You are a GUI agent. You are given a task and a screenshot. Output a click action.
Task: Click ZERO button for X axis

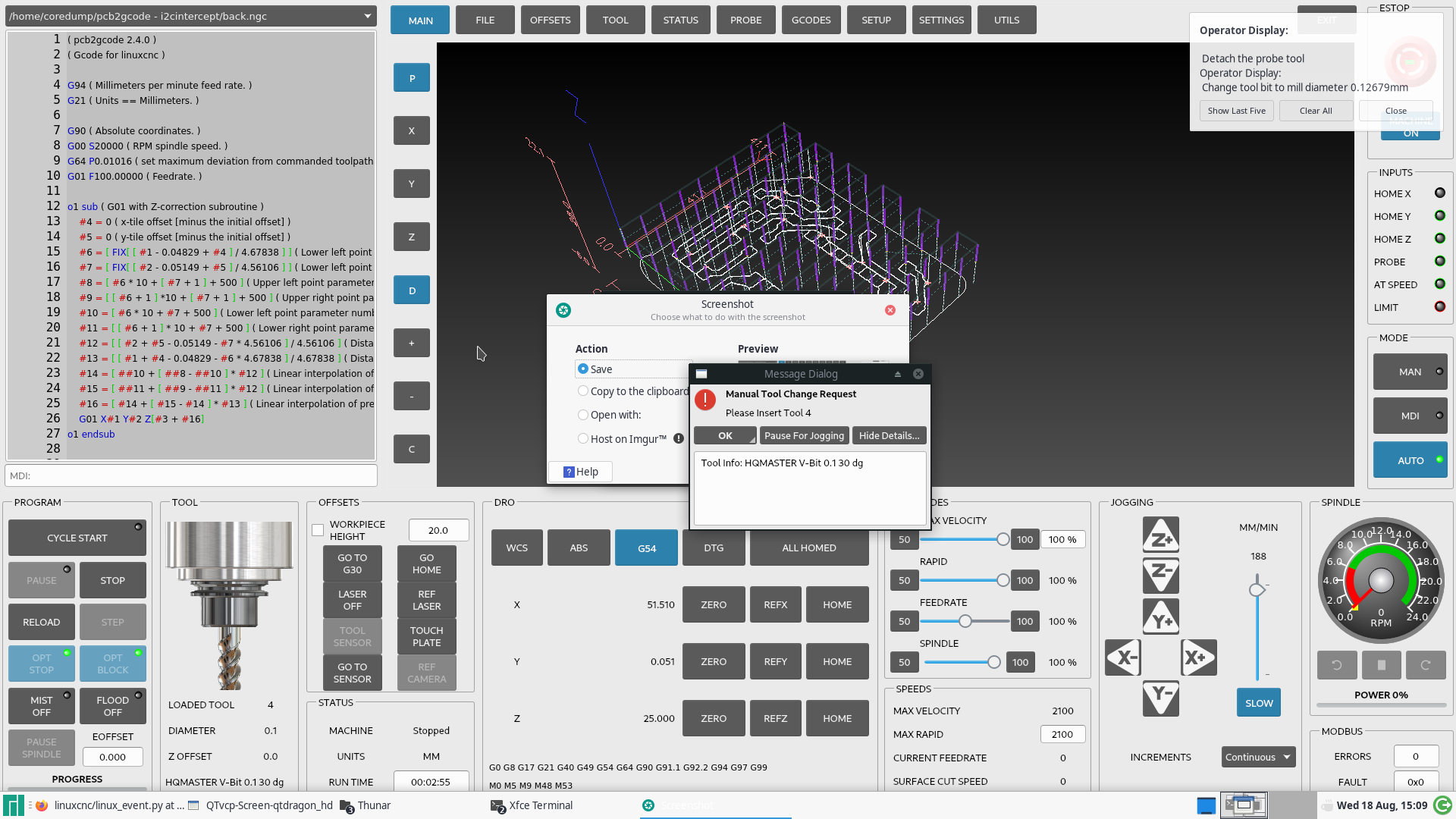tap(714, 604)
